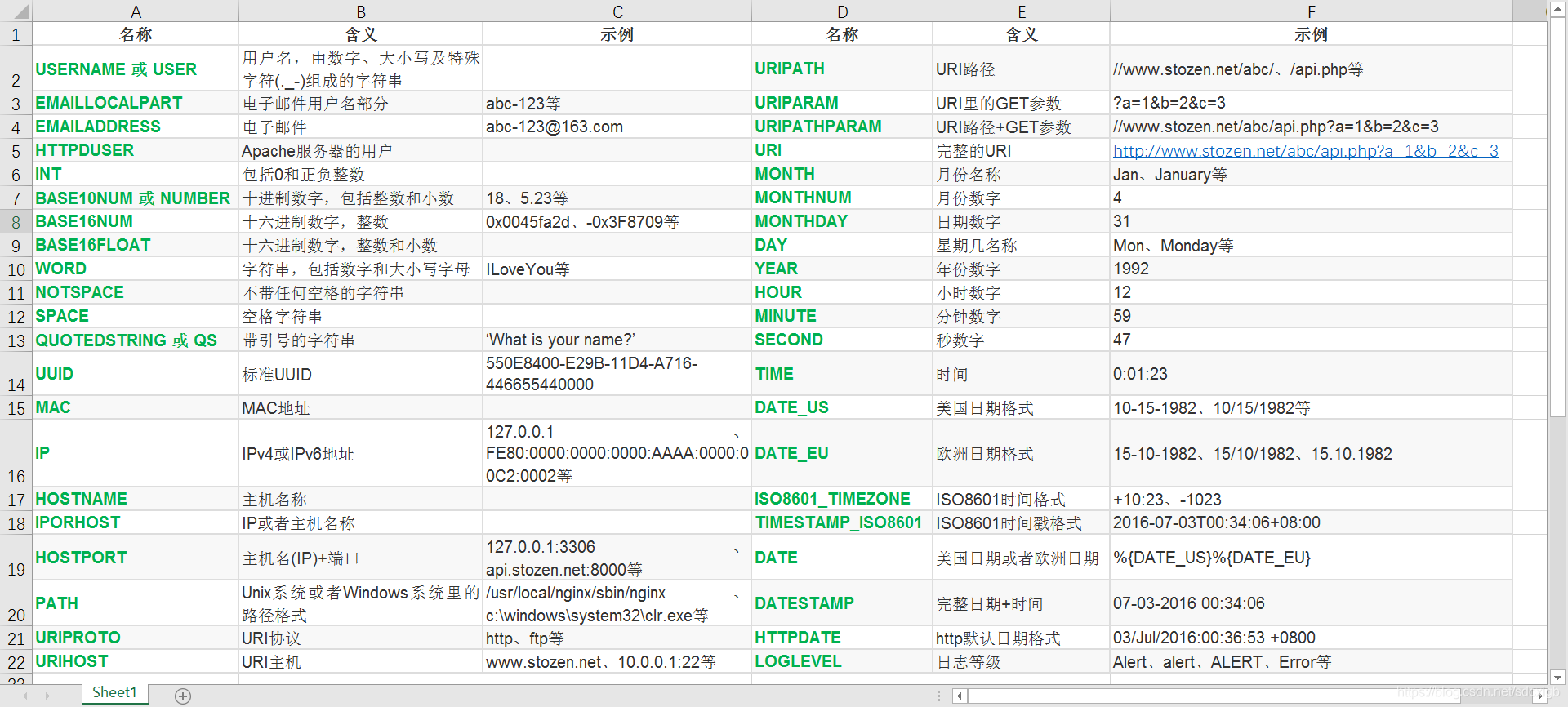Select the HOSTNAME cell
The image size is (1568, 707).
(x=136, y=499)
